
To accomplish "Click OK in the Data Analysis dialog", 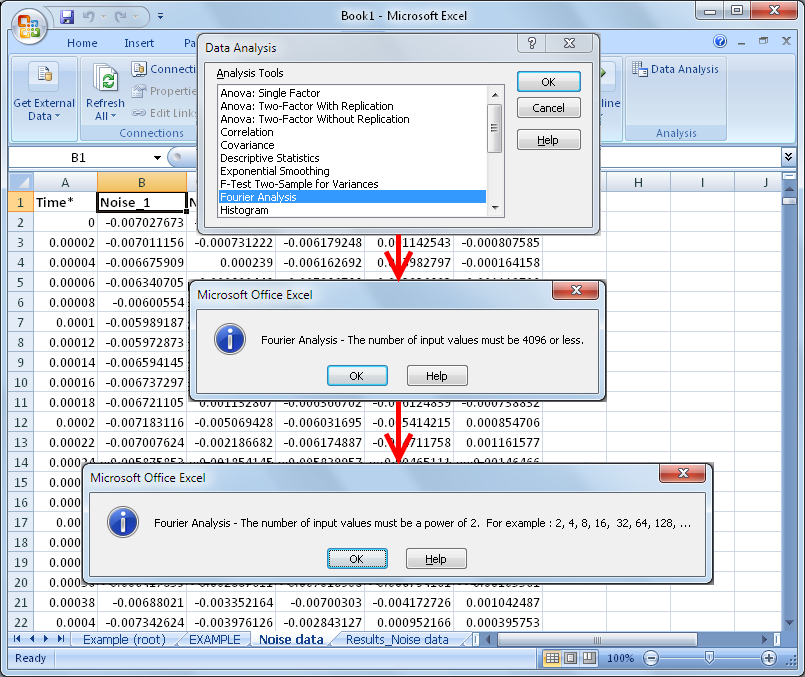I will (x=548, y=82).
